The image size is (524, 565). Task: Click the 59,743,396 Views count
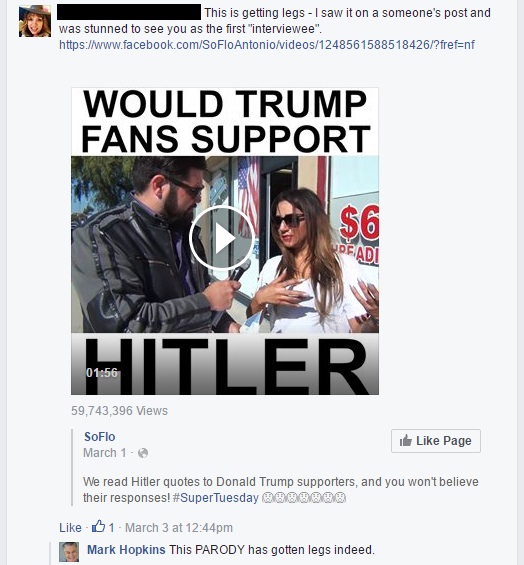click(119, 411)
